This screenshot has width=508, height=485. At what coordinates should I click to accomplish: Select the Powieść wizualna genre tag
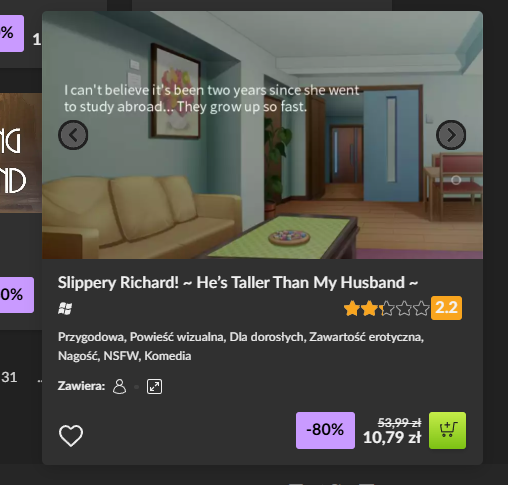[x=176, y=337]
